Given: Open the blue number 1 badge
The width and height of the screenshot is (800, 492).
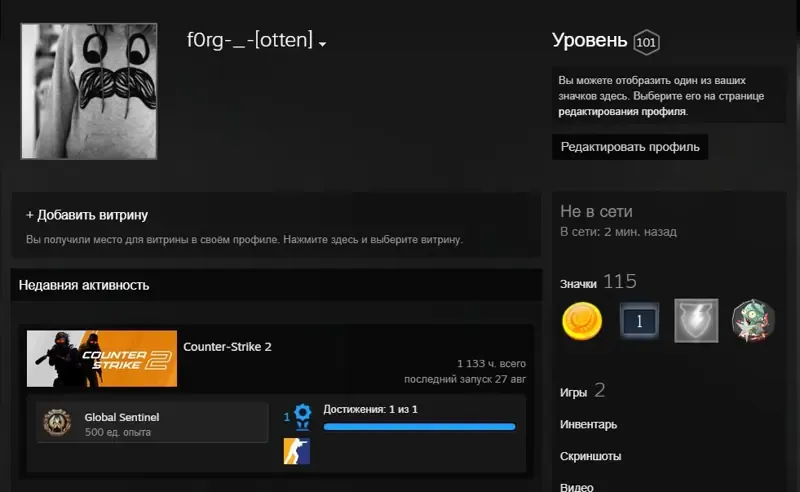Looking at the screenshot, I should [x=639, y=321].
